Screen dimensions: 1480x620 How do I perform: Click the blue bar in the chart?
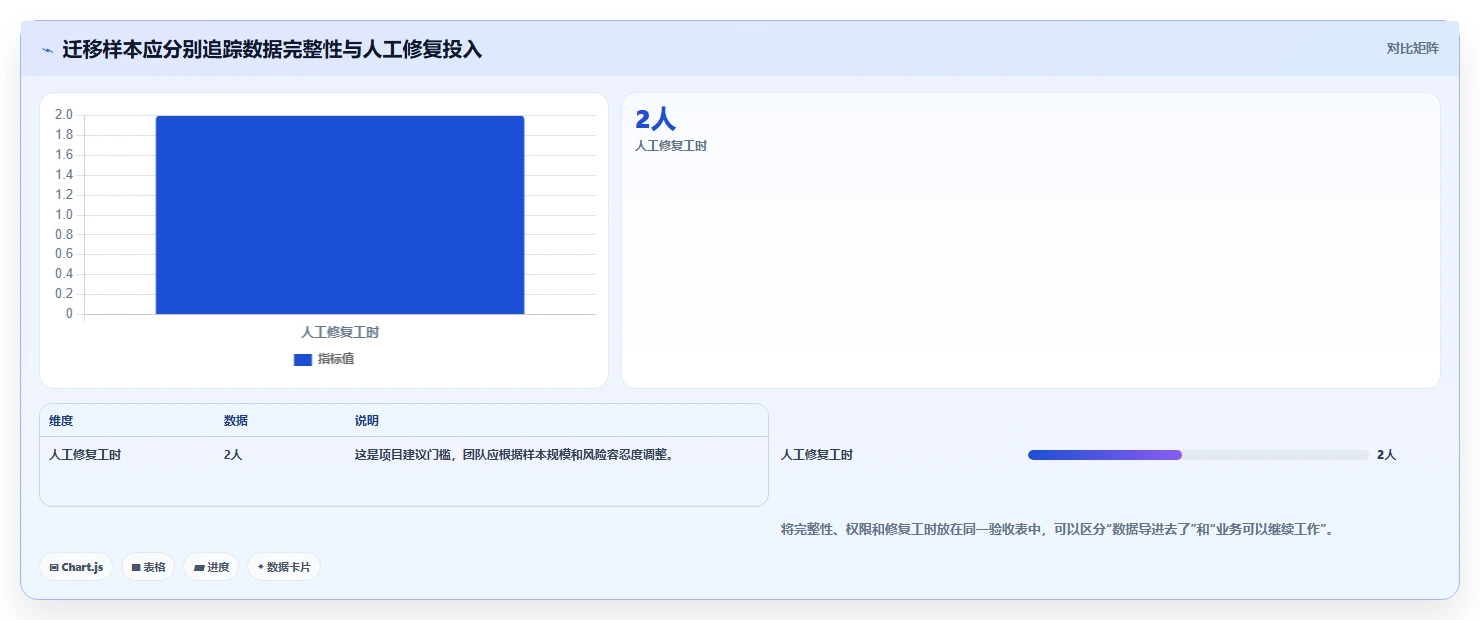point(340,215)
